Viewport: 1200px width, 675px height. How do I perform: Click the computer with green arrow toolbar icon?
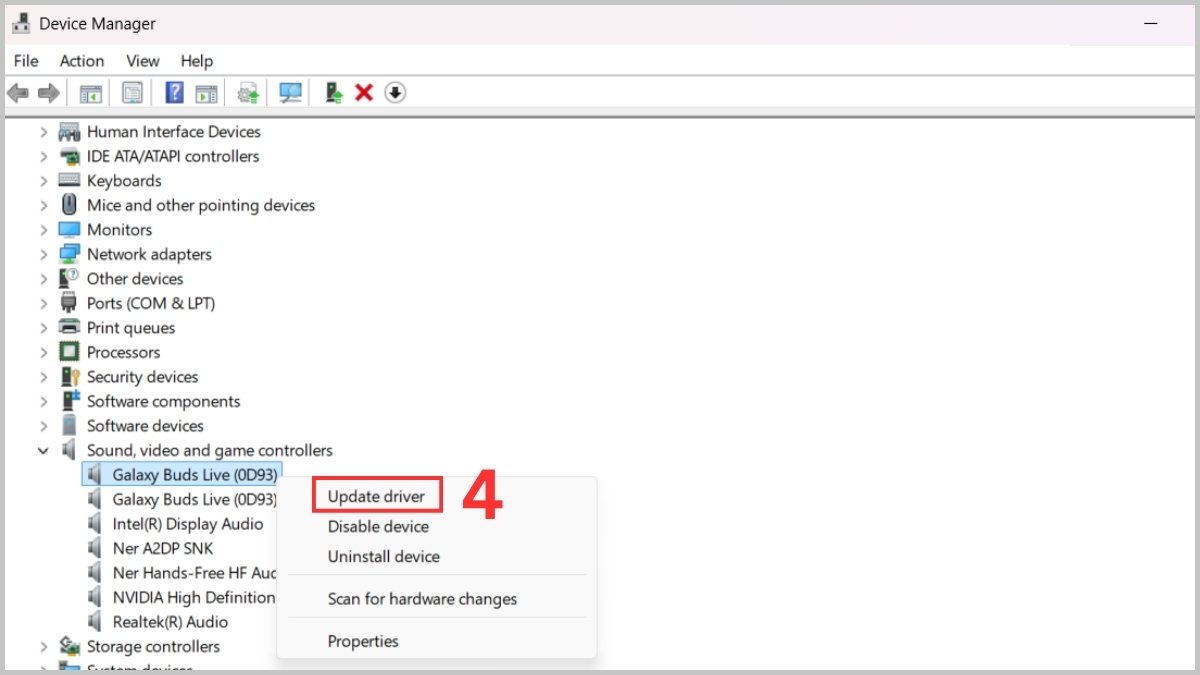click(335, 93)
